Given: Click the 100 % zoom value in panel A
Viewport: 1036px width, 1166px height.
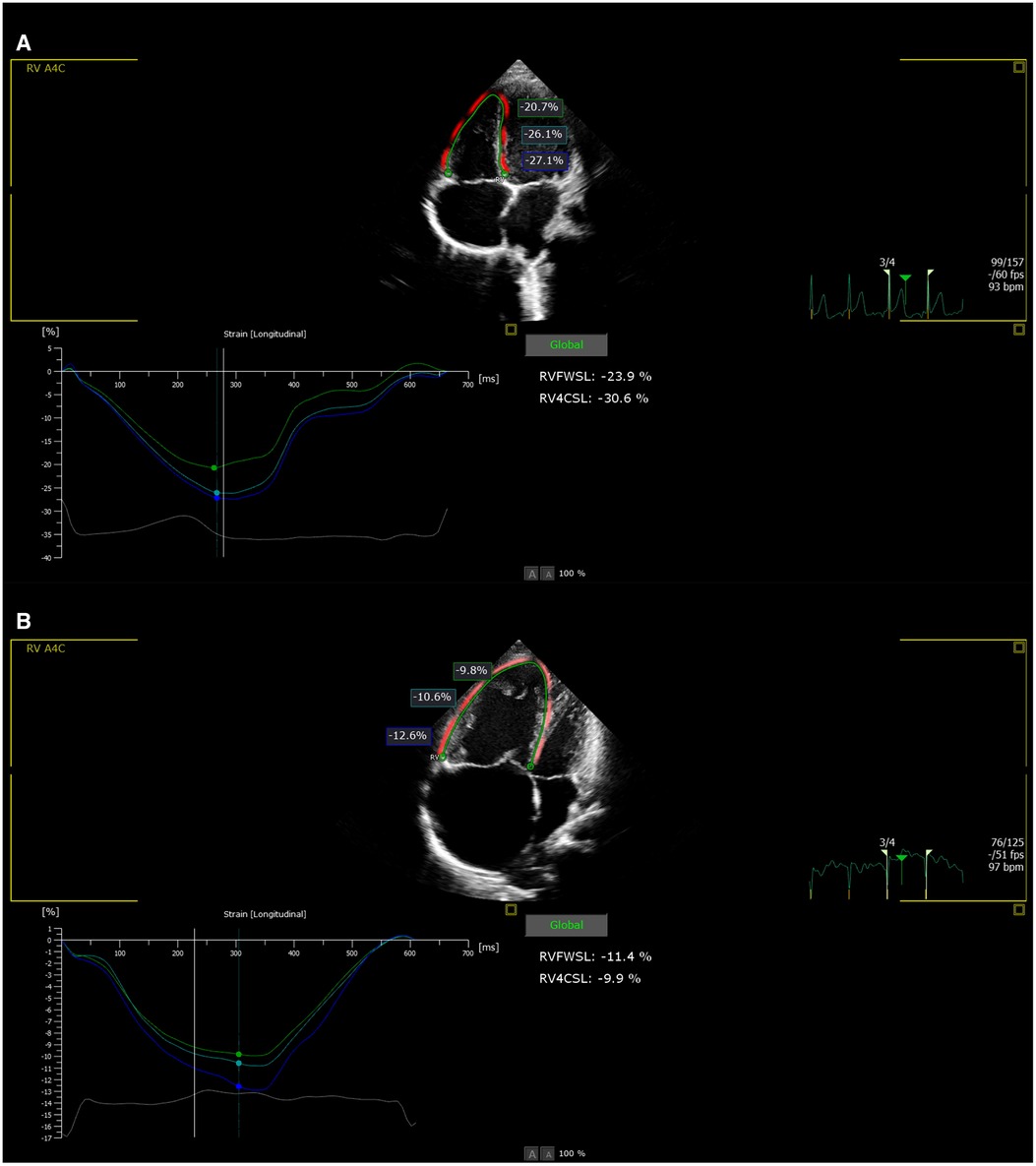Looking at the screenshot, I should pyautogui.click(x=572, y=574).
